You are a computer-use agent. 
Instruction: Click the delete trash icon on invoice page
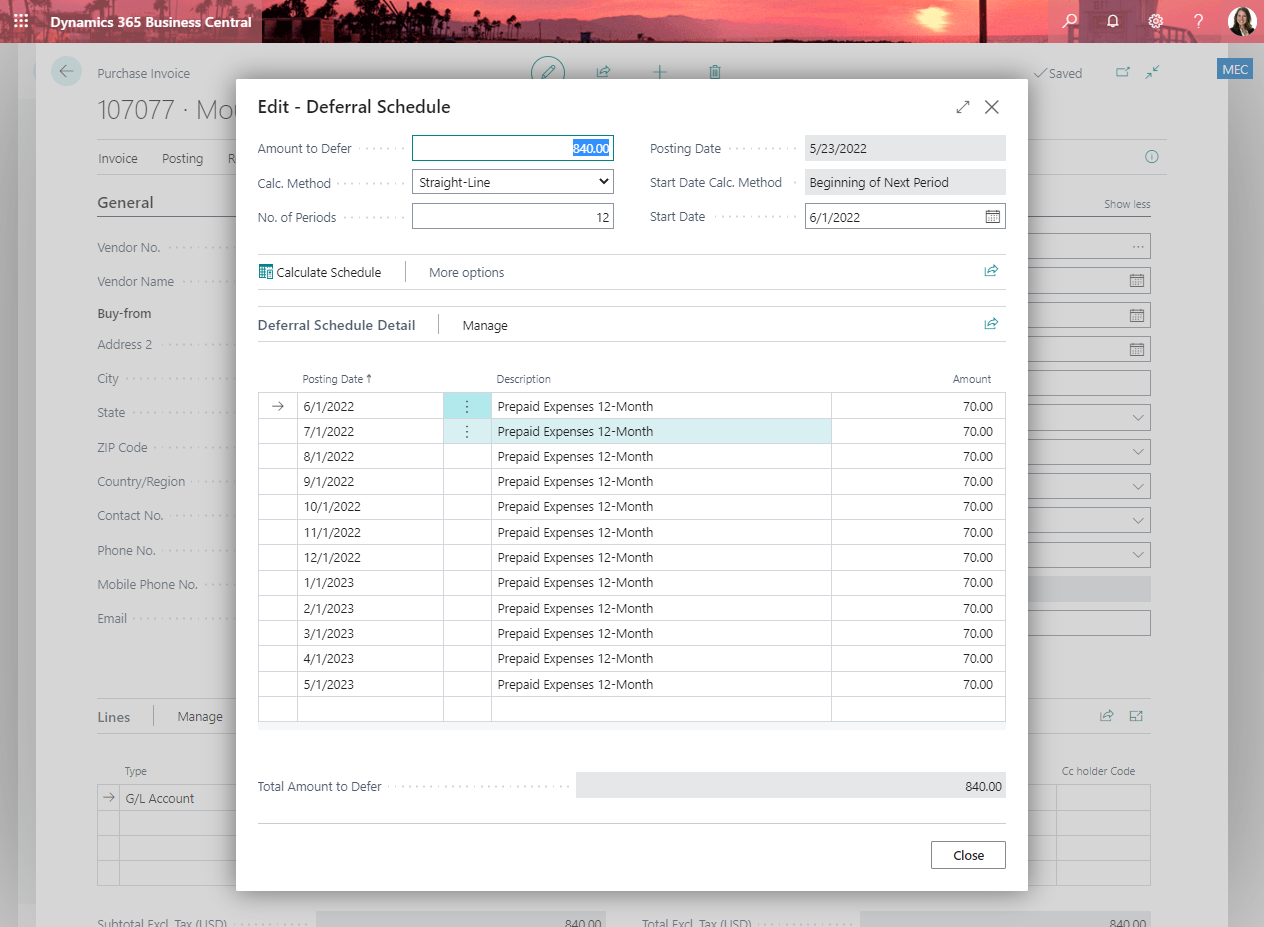click(714, 72)
